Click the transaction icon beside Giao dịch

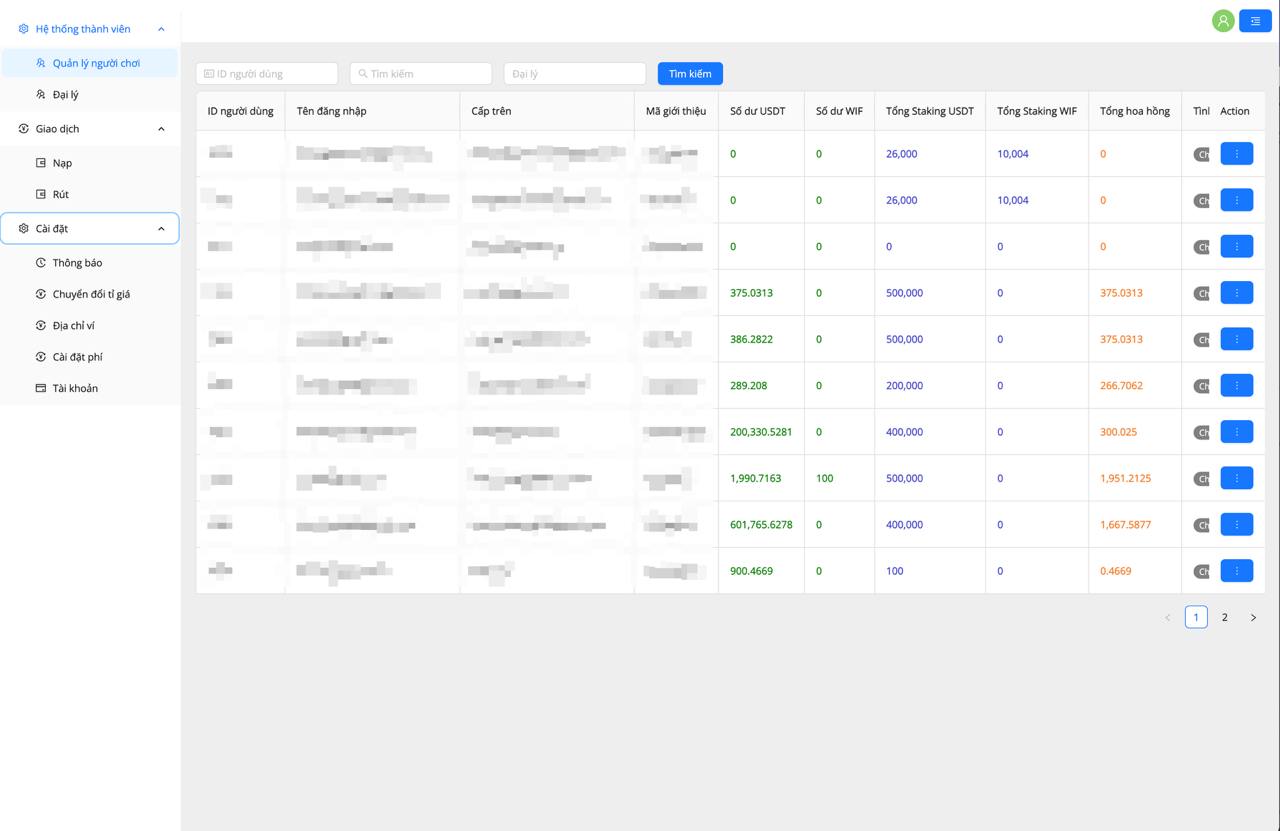coord(24,129)
